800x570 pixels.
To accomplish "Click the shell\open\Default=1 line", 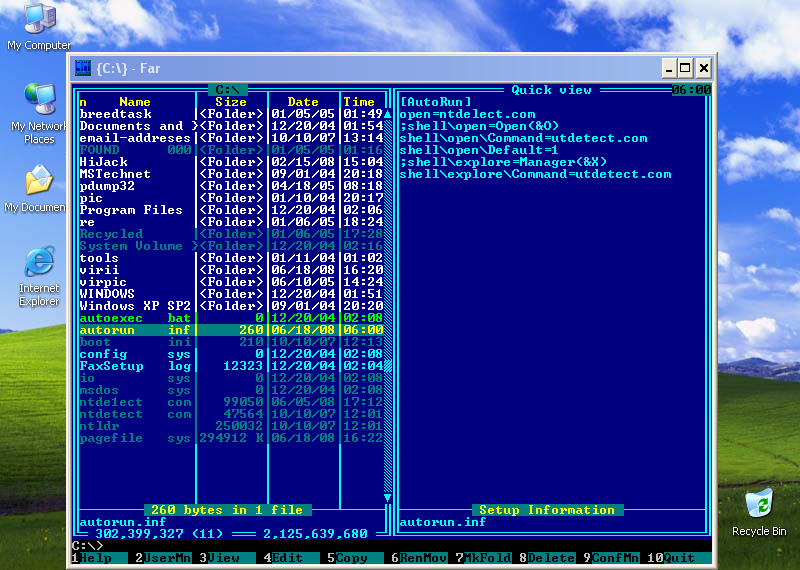I will (x=479, y=150).
